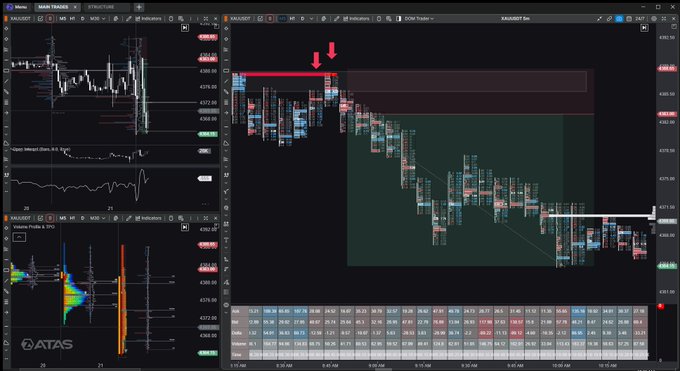Select M5 timeframe in bottom-left chart
680x371 pixels.
tap(63, 218)
